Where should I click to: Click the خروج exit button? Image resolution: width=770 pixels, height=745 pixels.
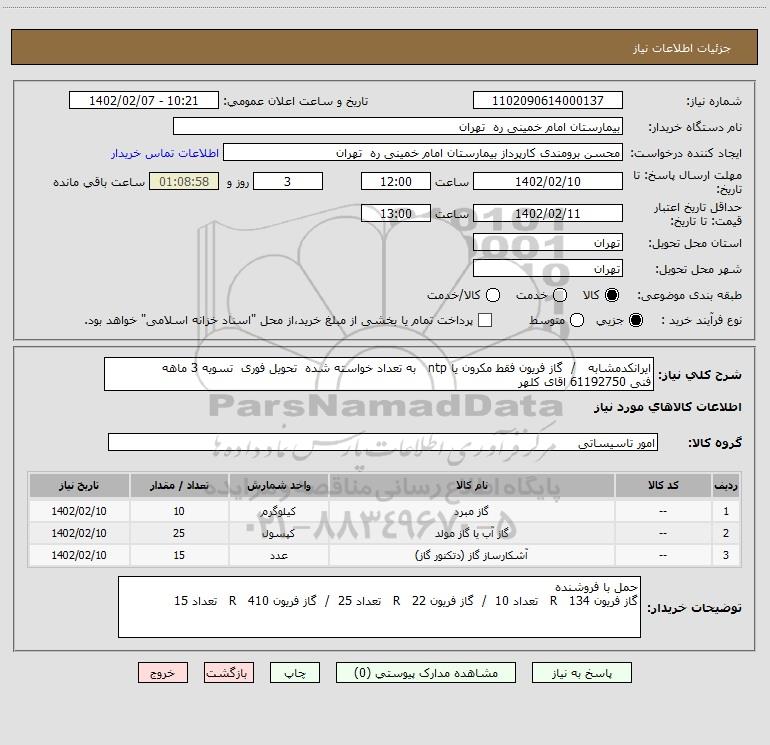point(163,673)
